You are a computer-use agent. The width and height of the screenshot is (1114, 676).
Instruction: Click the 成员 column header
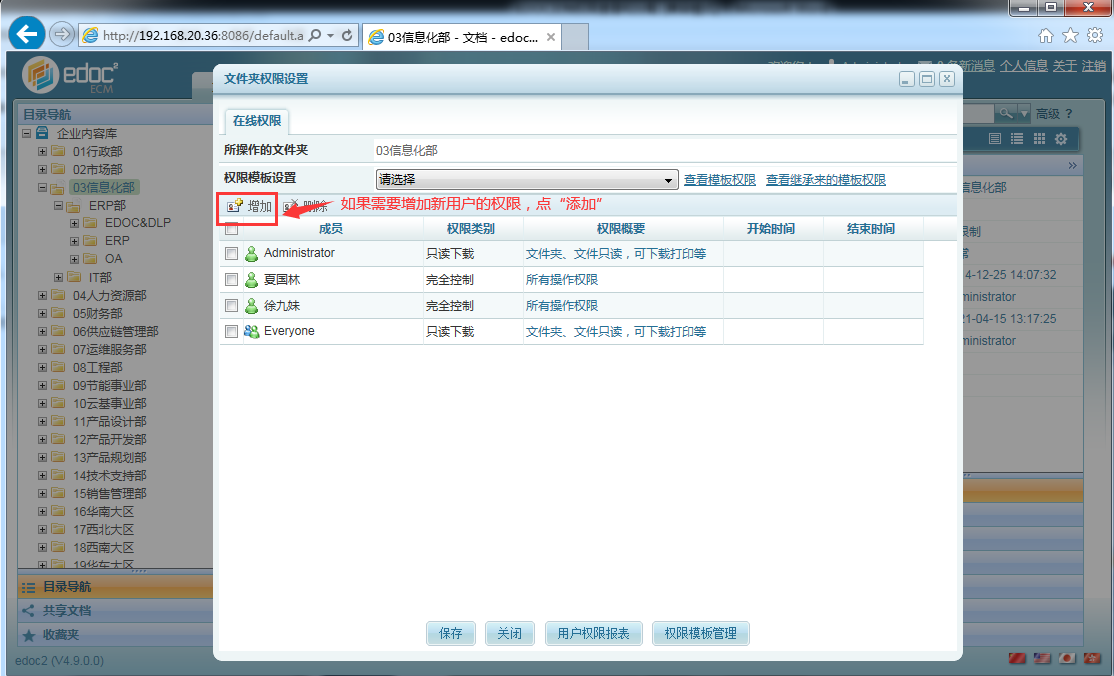[330, 229]
